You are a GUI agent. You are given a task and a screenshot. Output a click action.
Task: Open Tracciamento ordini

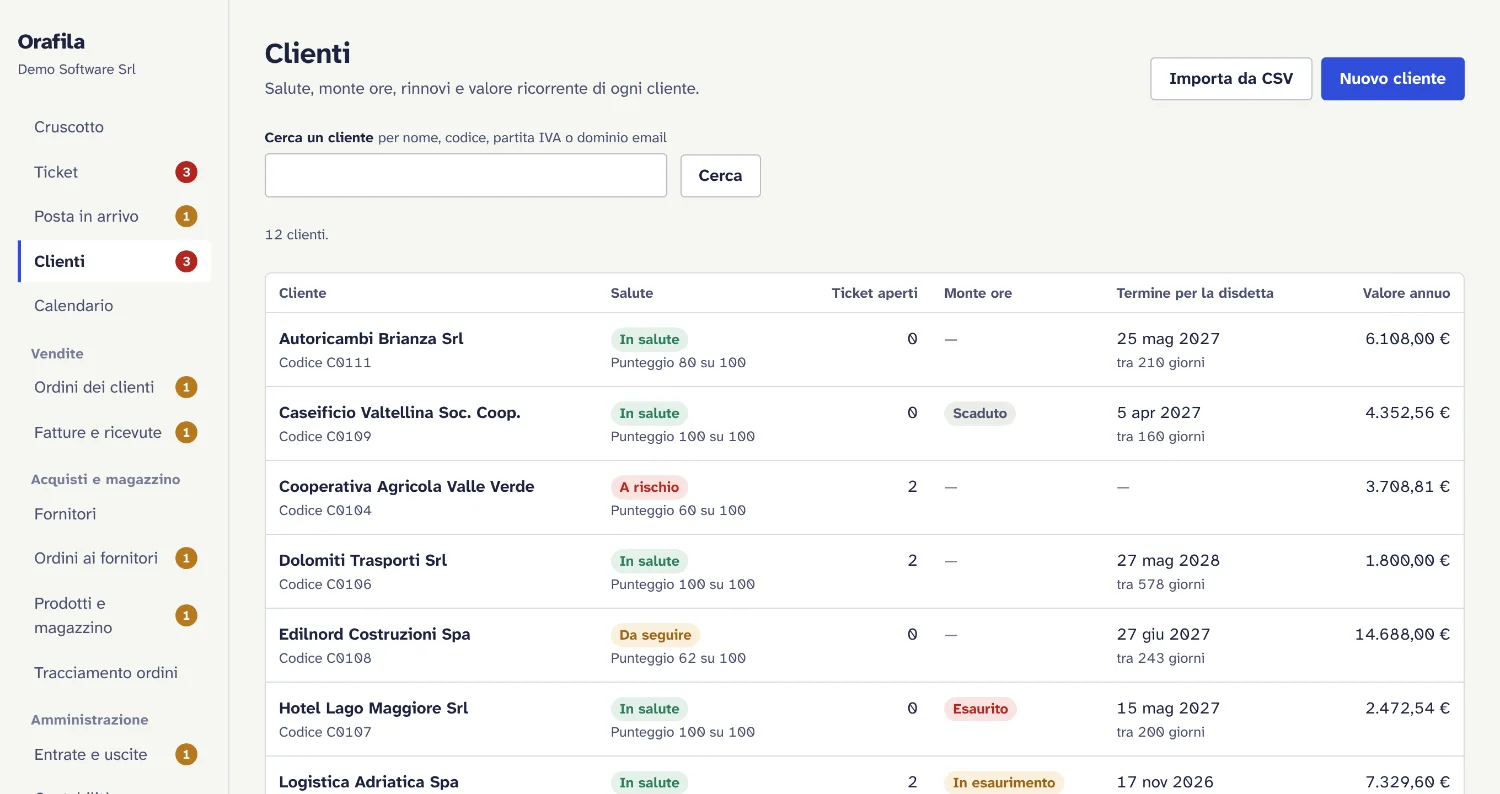[x=114, y=673]
